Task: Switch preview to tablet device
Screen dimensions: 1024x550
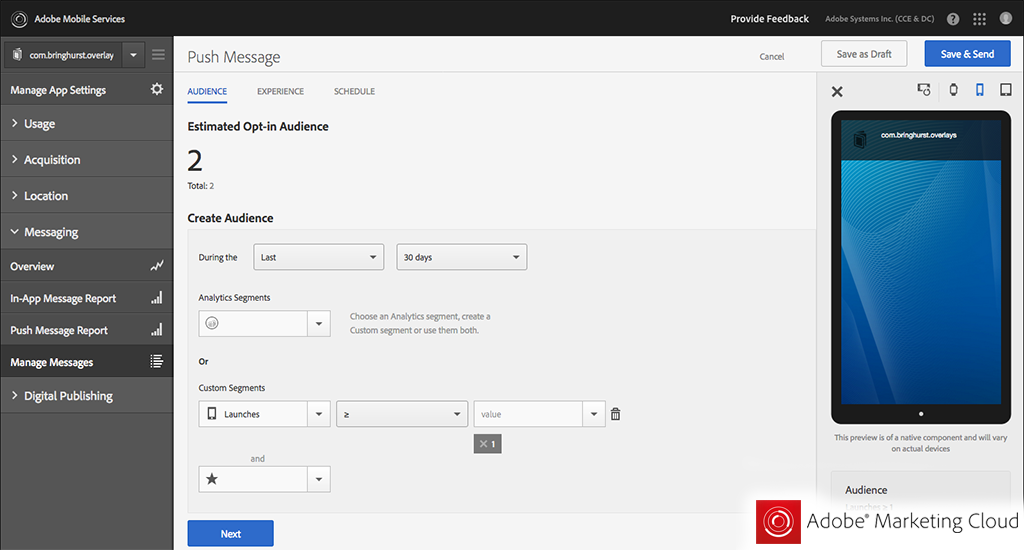Action: pos(1005,91)
